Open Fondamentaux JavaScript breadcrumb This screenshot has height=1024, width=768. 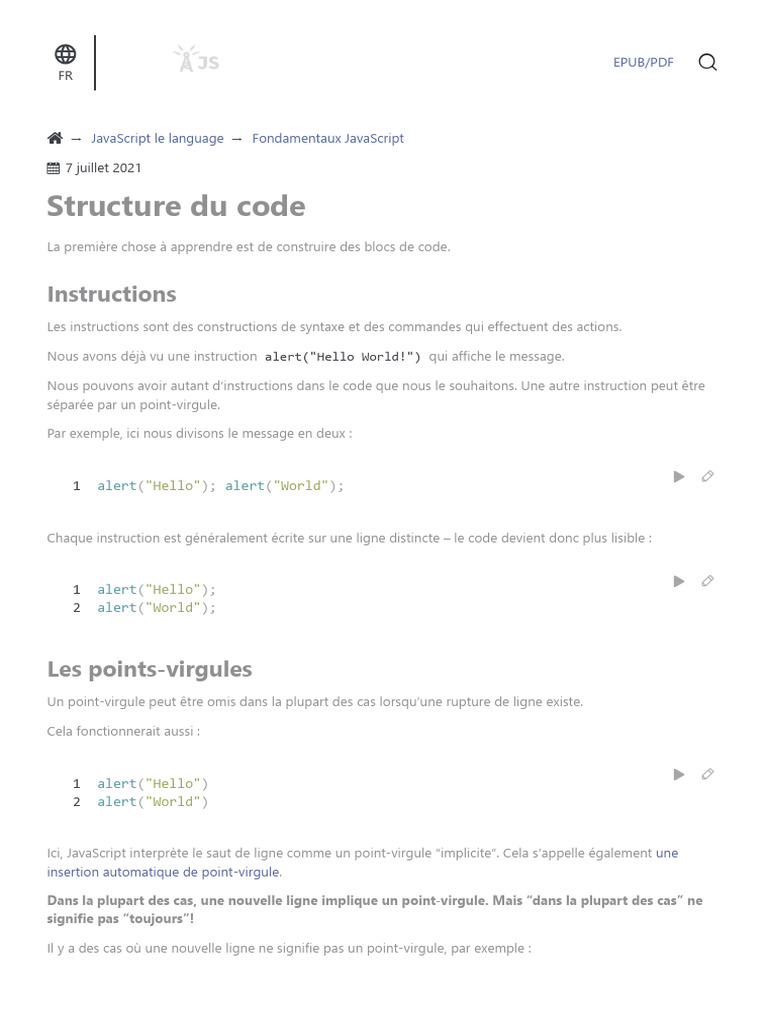pos(328,139)
